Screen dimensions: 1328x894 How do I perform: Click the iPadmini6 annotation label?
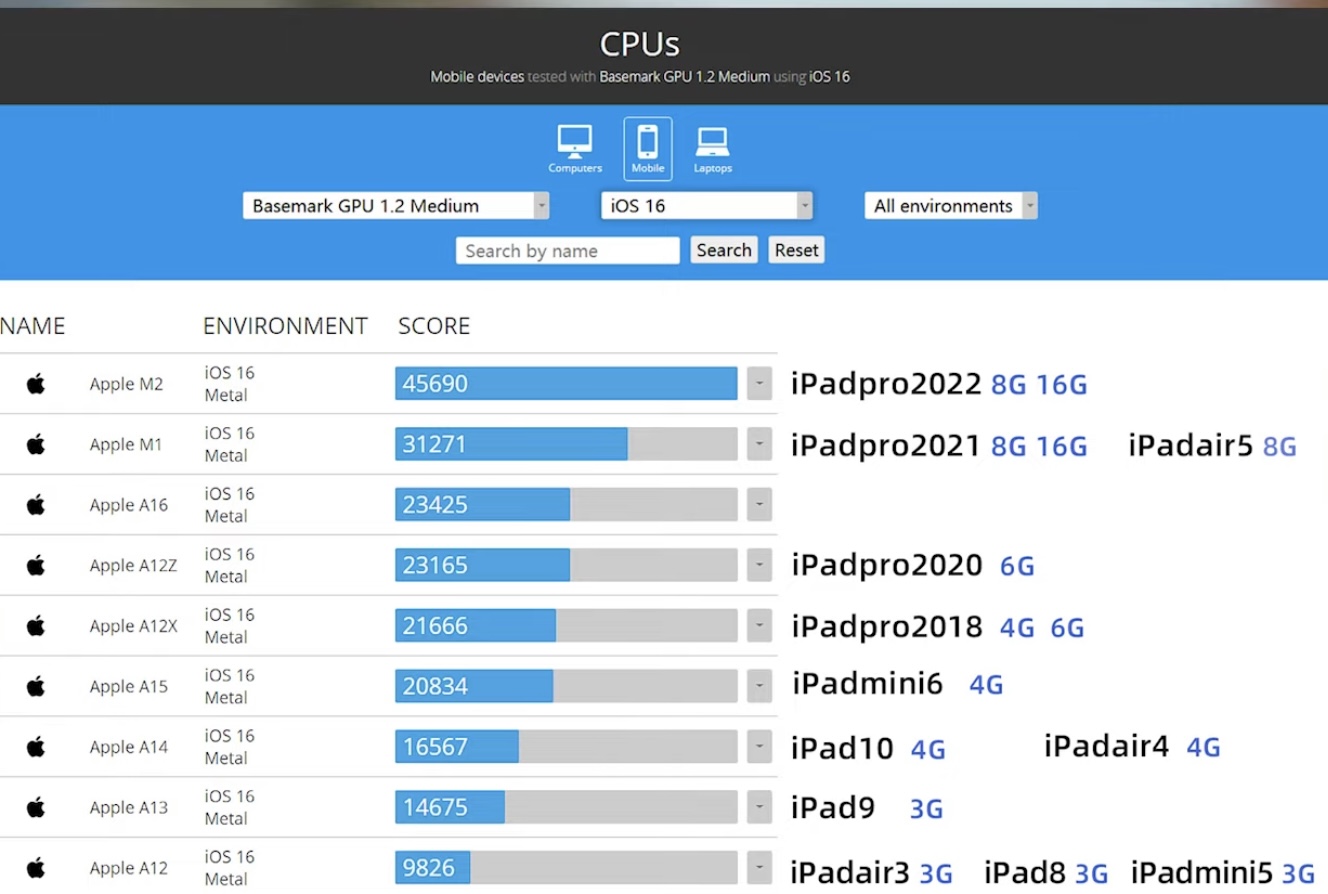click(x=867, y=684)
